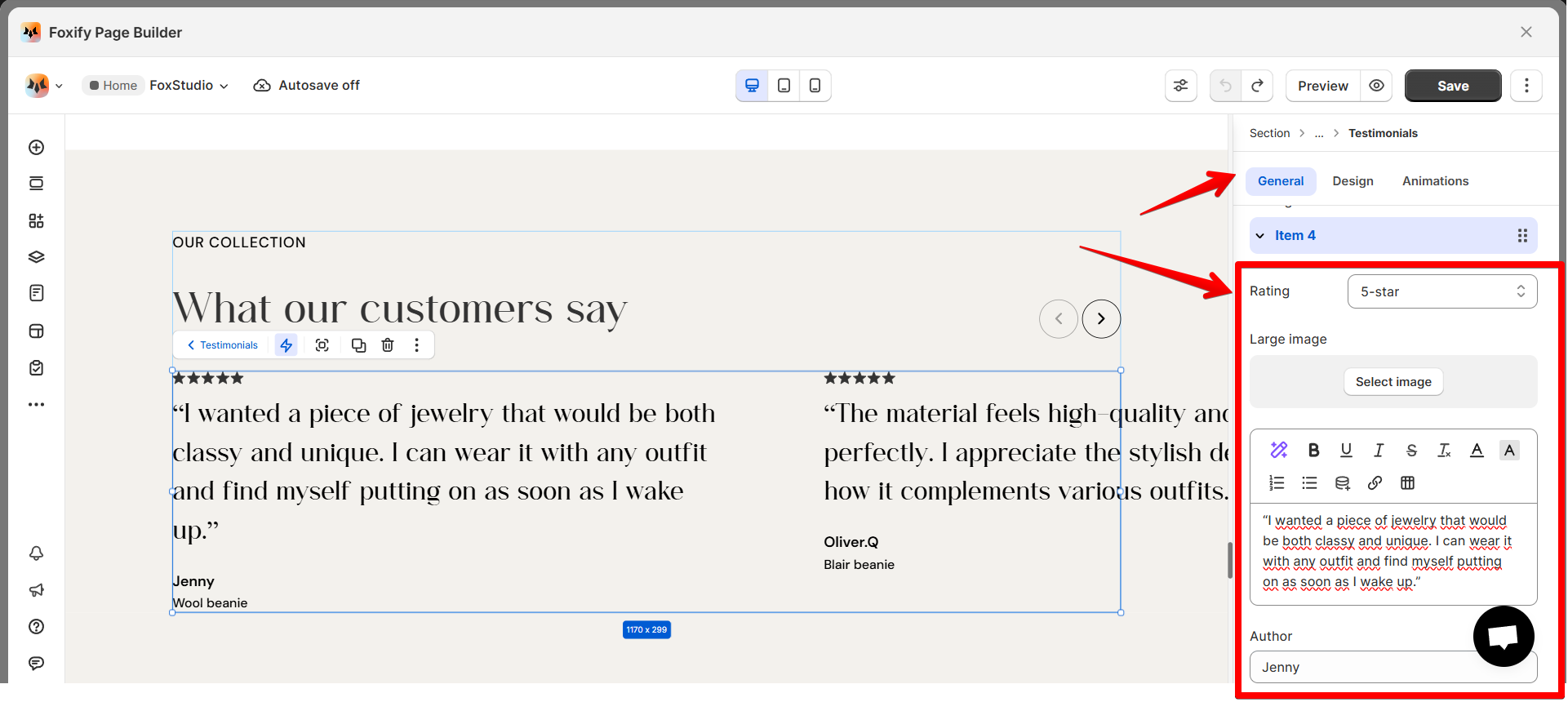1568x702 pixels.
Task: Open the Rating 5-star dropdown
Action: (1442, 291)
